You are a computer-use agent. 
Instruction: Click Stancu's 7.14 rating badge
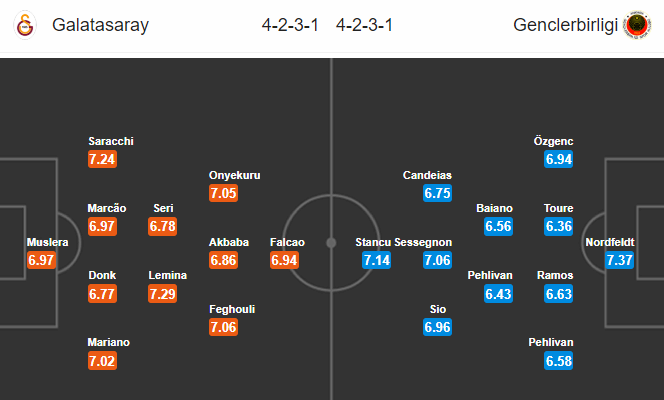pyautogui.click(x=376, y=260)
